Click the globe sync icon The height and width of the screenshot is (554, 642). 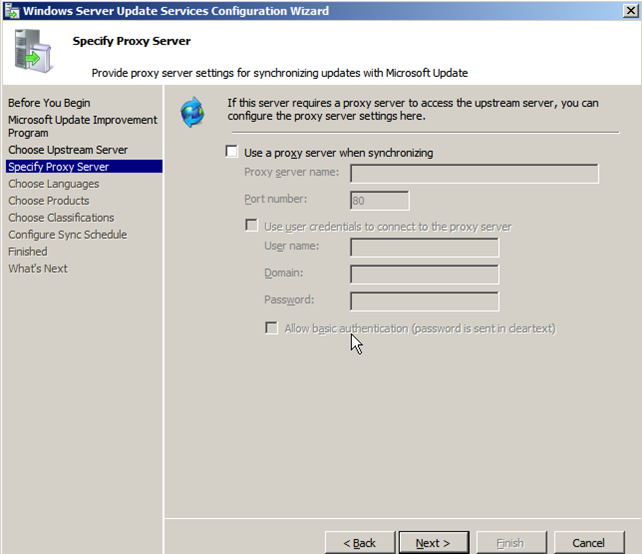coord(192,112)
